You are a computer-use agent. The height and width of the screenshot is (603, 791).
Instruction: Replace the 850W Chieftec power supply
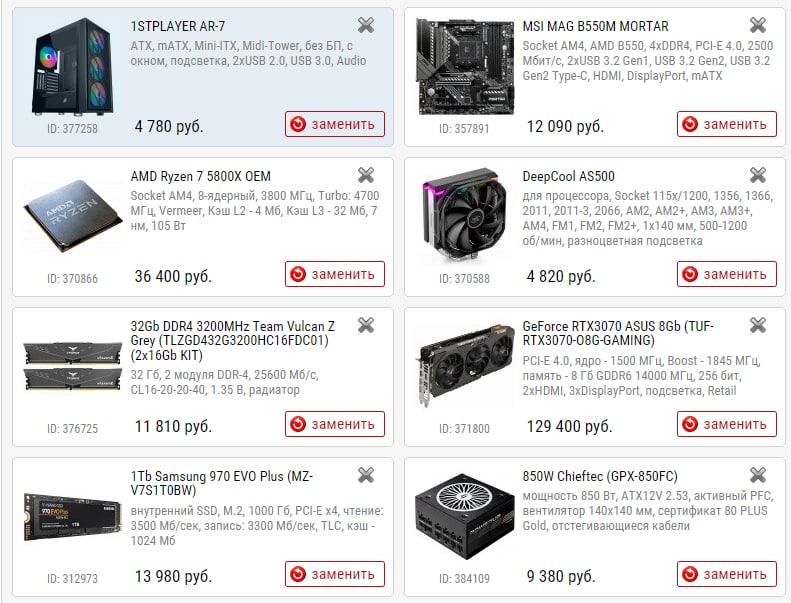(726, 574)
